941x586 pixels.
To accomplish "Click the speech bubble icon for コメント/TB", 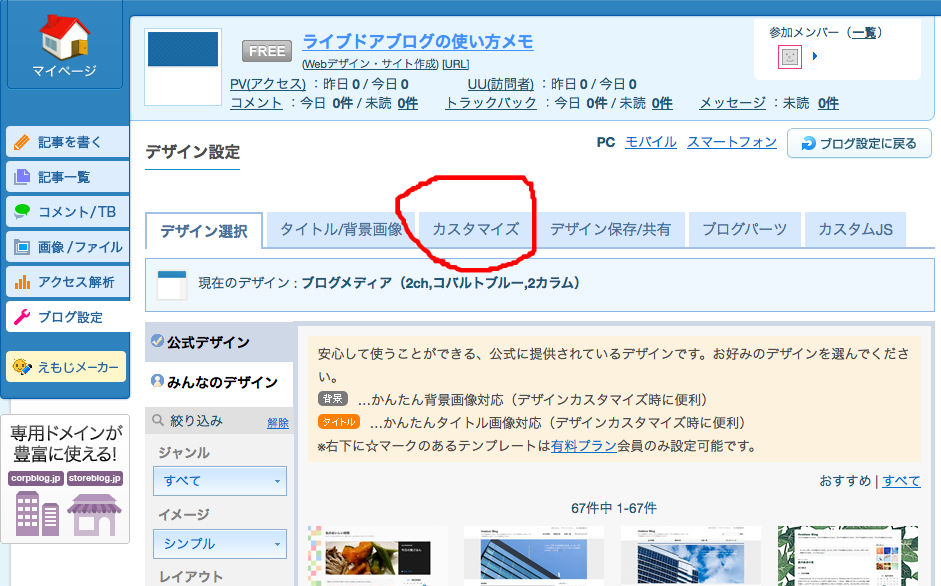I will point(22,211).
